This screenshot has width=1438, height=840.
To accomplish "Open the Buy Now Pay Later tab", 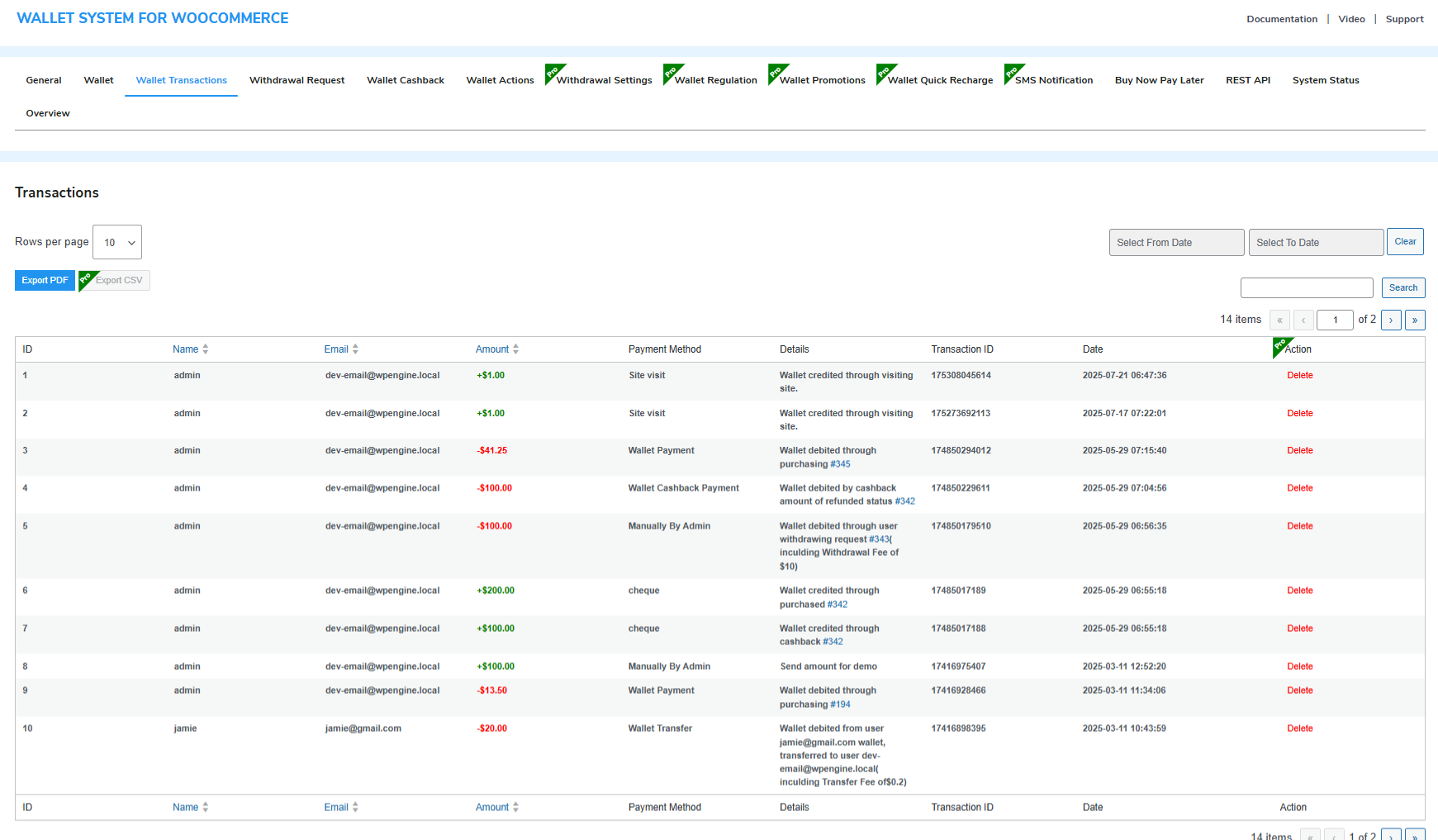I will [1159, 80].
